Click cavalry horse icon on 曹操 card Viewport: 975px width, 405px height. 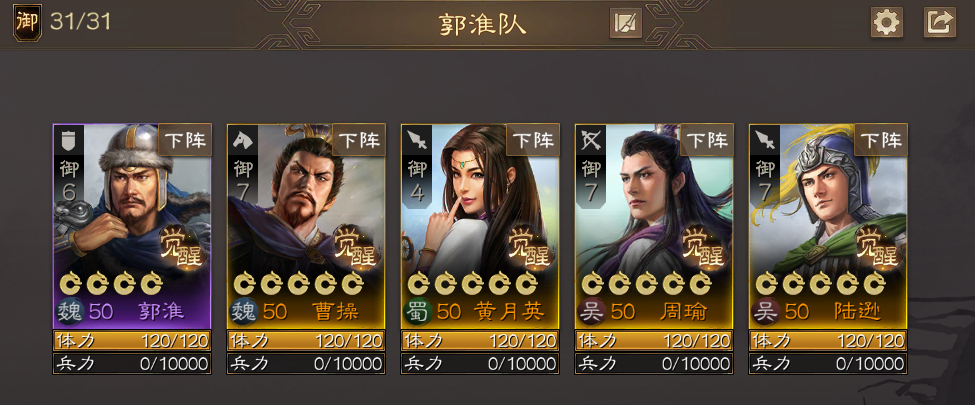point(242,141)
